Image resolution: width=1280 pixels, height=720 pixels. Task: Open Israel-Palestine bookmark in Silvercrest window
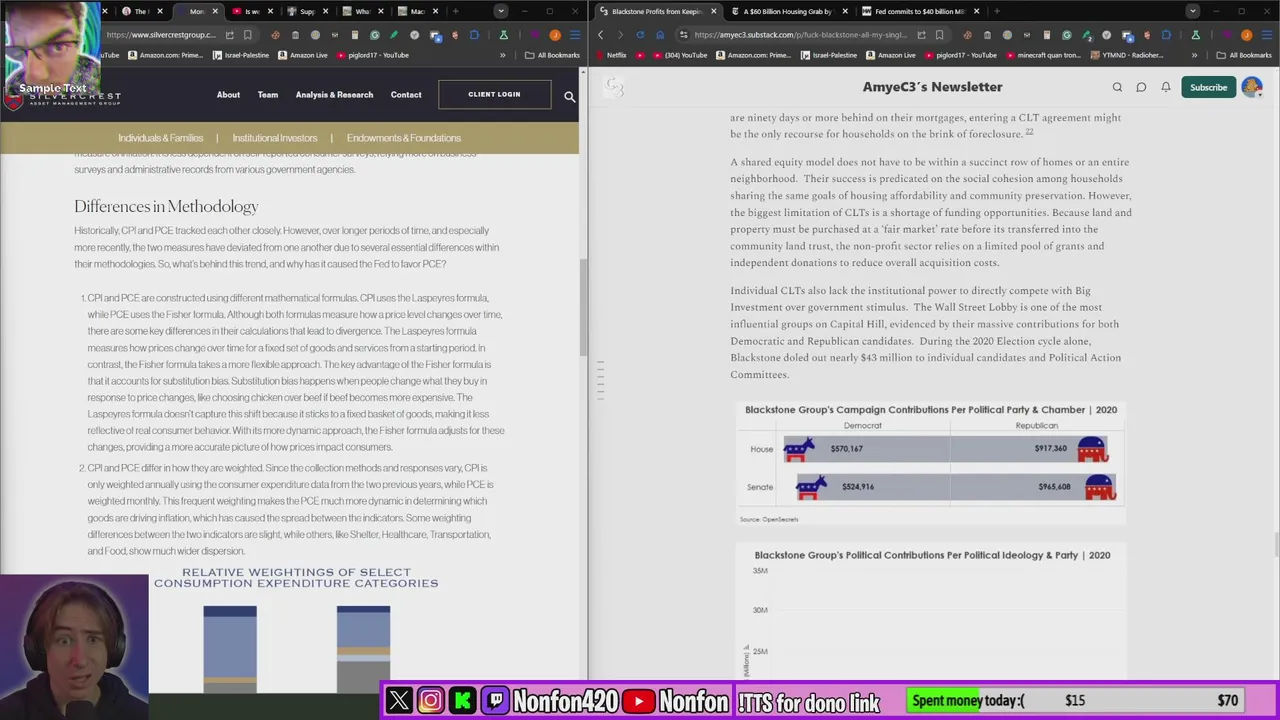point(240,55)
